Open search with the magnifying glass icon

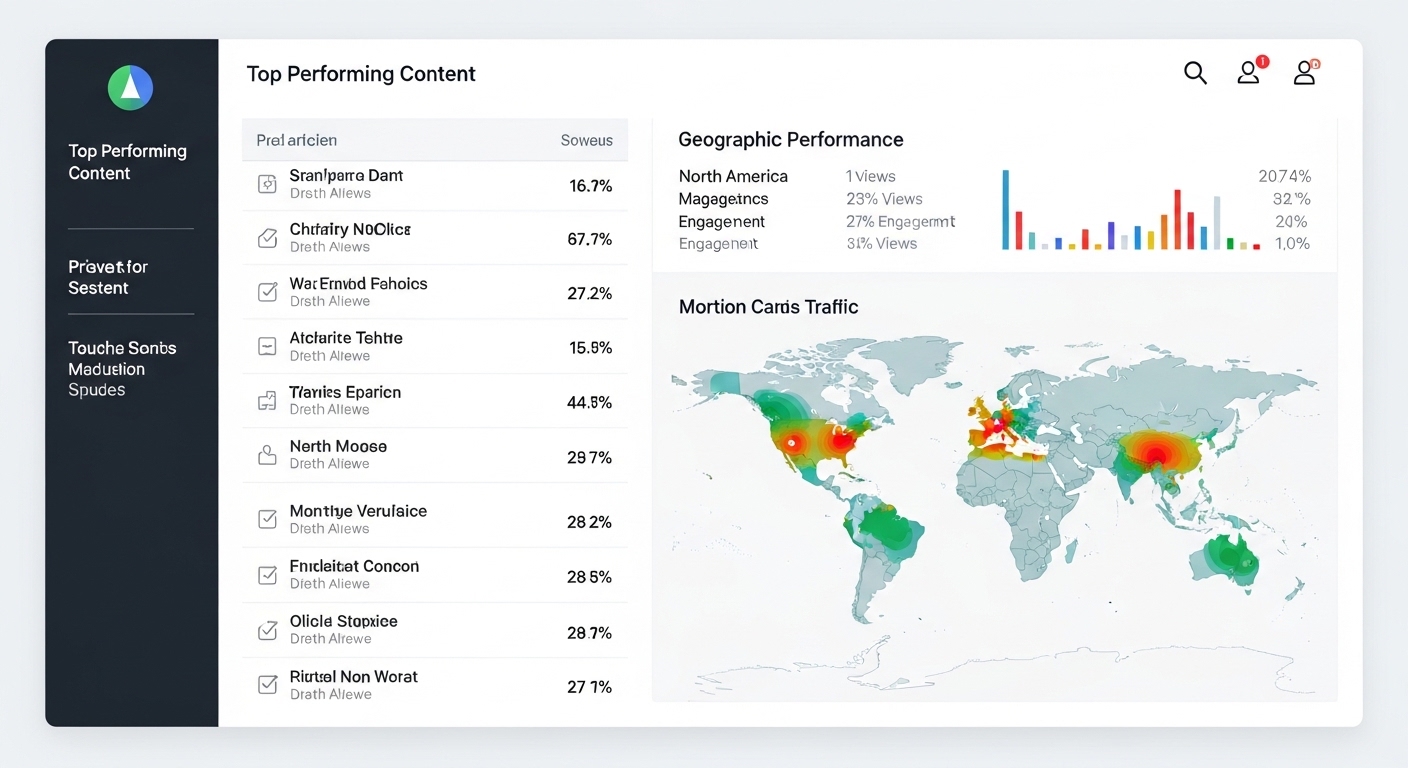tap(1195, 73)
